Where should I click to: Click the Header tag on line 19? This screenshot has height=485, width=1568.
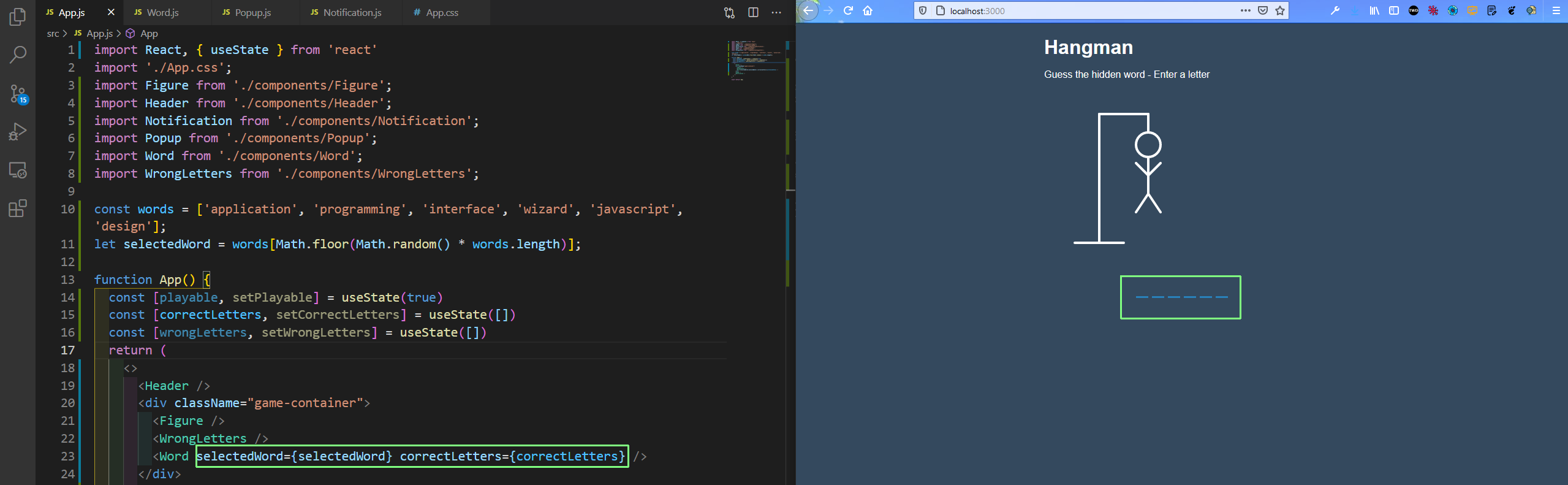(x=167, y=386)
